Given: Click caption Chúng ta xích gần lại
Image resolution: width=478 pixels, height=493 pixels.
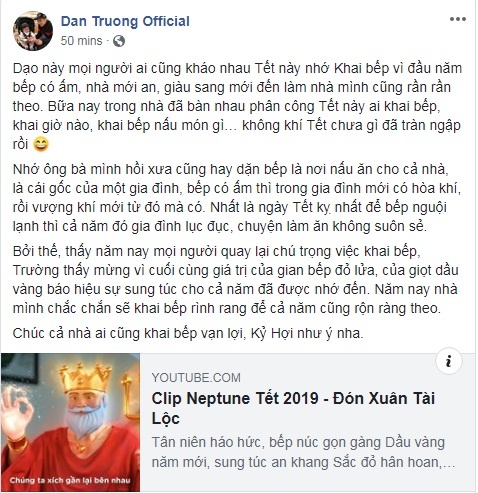Looking at the screenshot, I should [x=70, y=480].
